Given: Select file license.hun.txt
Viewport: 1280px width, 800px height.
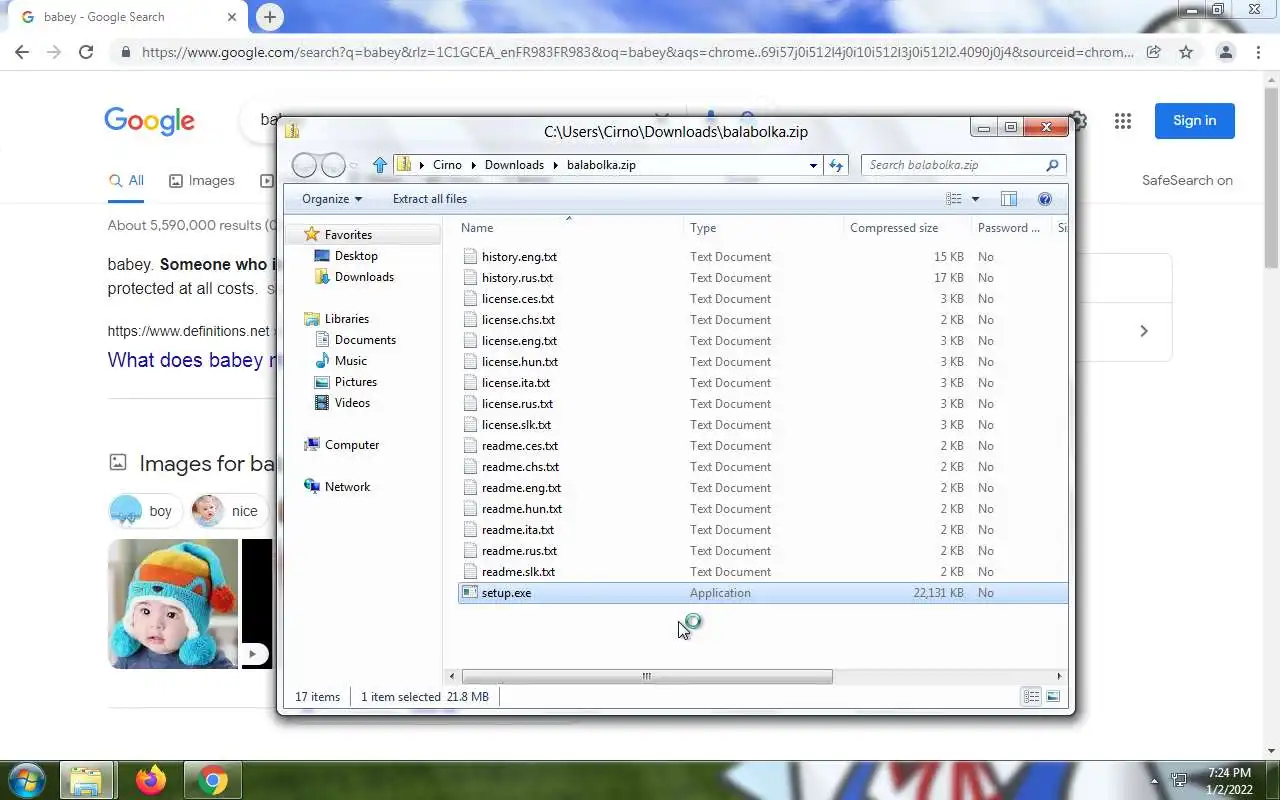Looking at the screenshot, I should [x=519, y=362].
